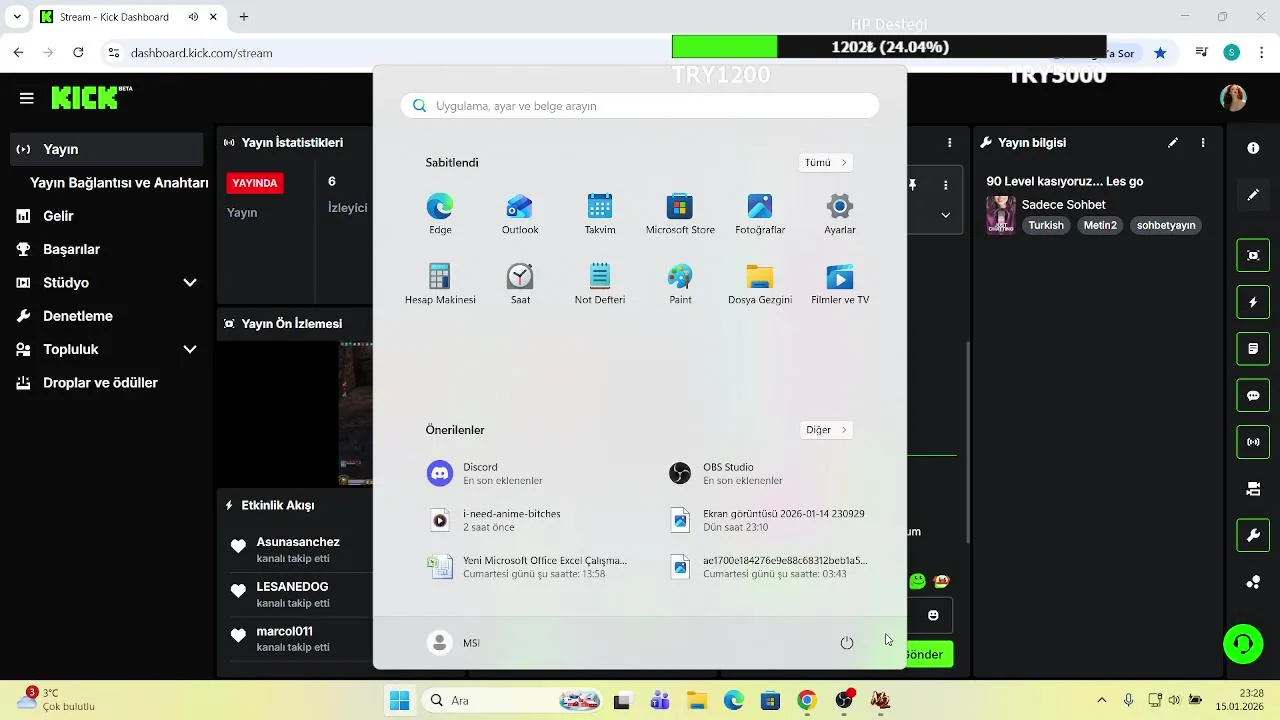Click the pencil icon in right toolbar
Image resolution: width=1280 pixels, height=720 pixels.
coord(1253,195)
